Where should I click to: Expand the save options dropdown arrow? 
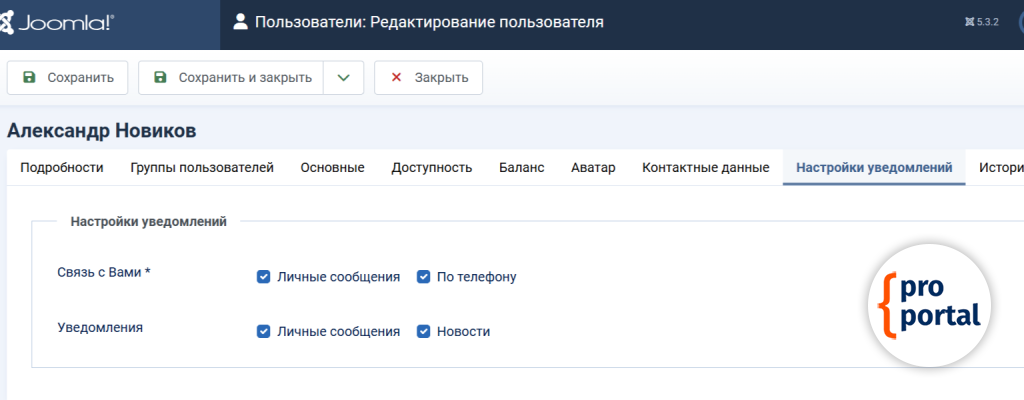pos(343,78)
